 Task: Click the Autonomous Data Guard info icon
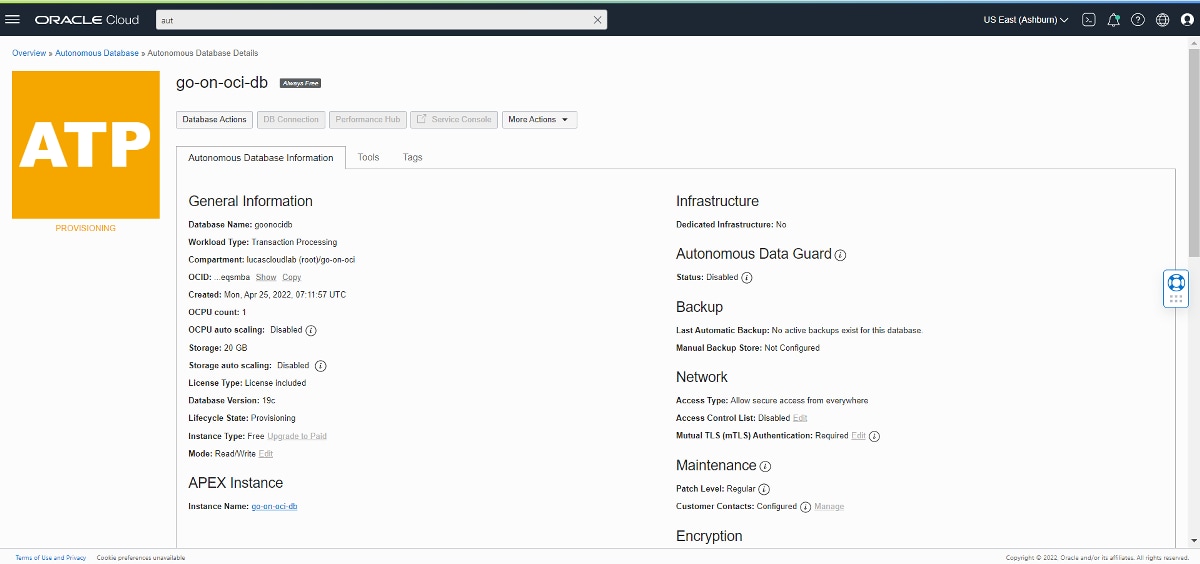840,255
